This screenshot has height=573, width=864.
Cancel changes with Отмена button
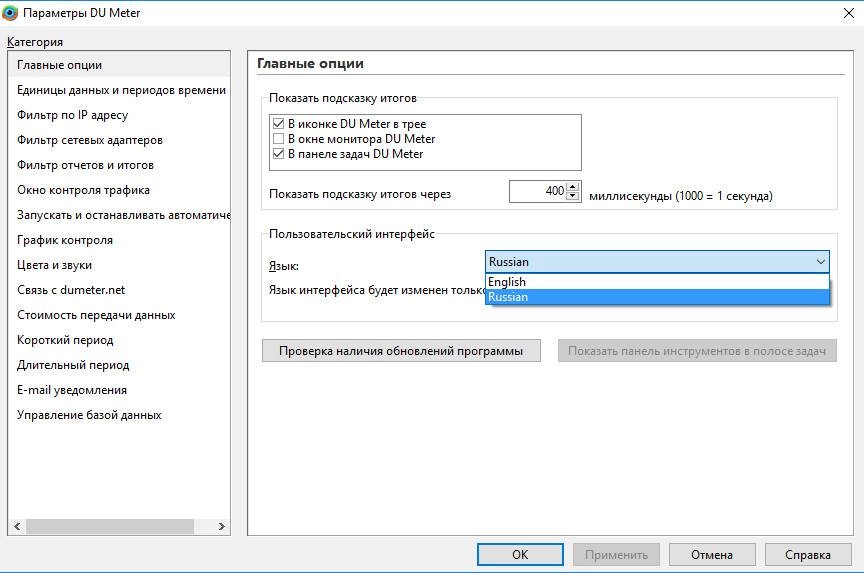coord(712,554)
